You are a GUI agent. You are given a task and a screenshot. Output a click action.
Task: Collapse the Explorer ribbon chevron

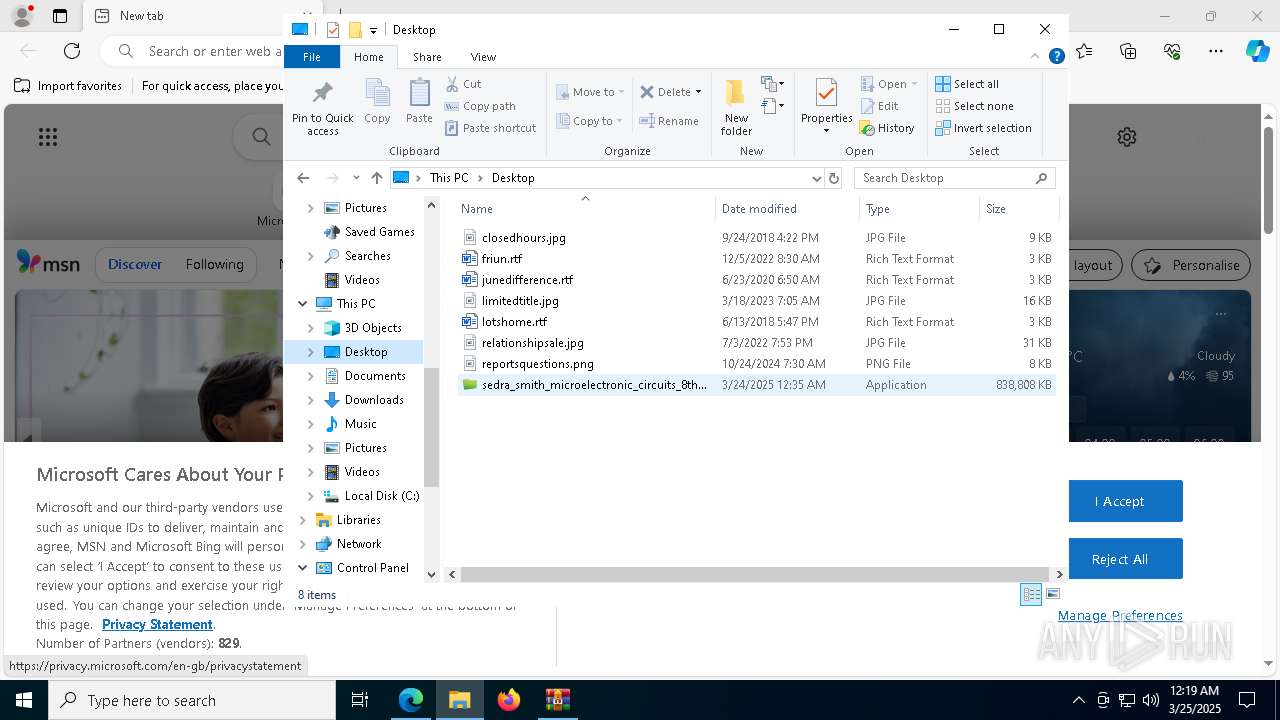(x=1036, y=57)
